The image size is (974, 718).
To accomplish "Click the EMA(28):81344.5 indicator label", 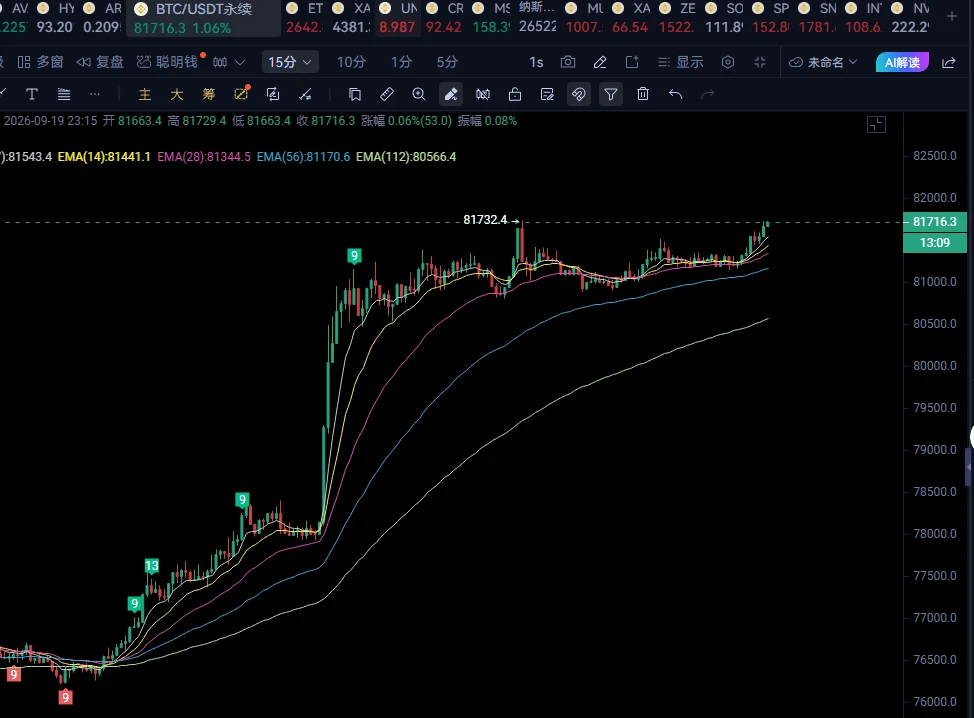I will point(204,157).
